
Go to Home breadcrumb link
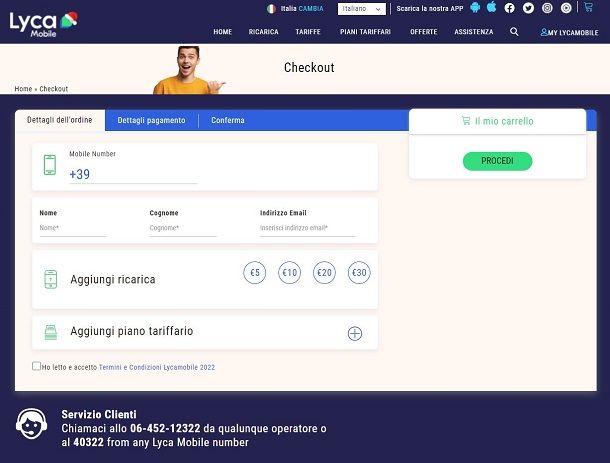[23, 89]
